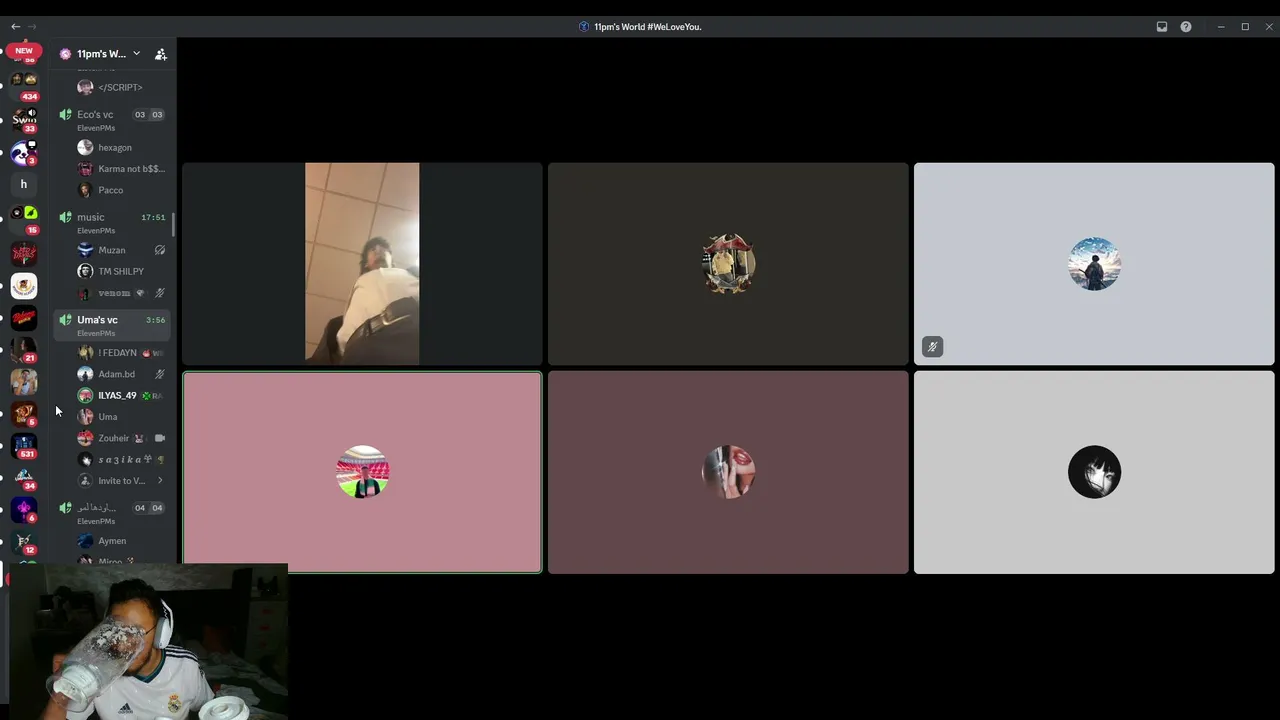Click the 3:56 timer on Uma's vc
This screenshot has height=720, width=1280.
click(155, 320)
